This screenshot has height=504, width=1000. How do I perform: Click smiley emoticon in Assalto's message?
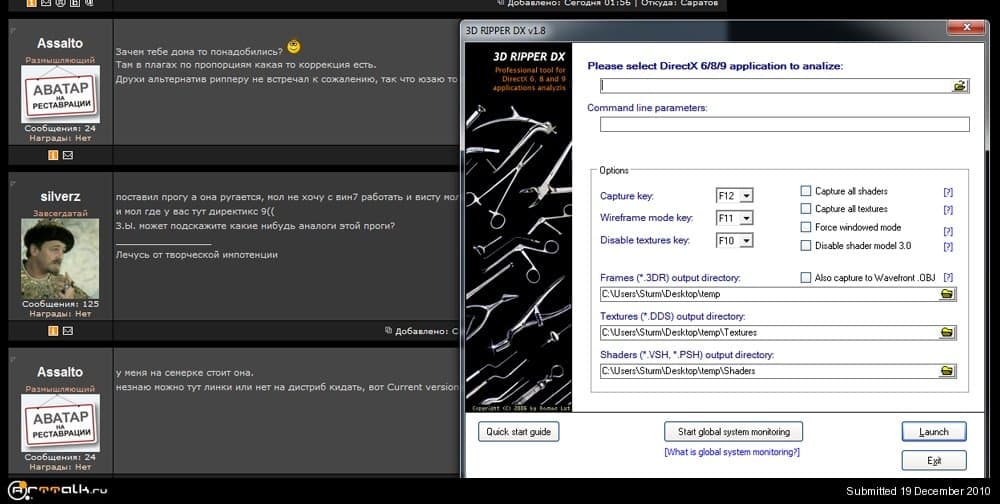click(x=293, y=47)
